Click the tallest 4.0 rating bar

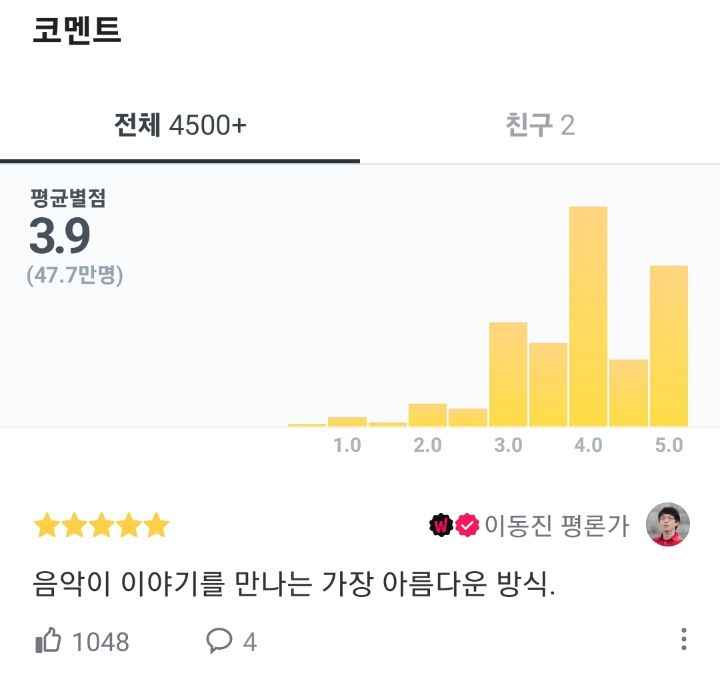pyautogui.click(x=588, y=316)
